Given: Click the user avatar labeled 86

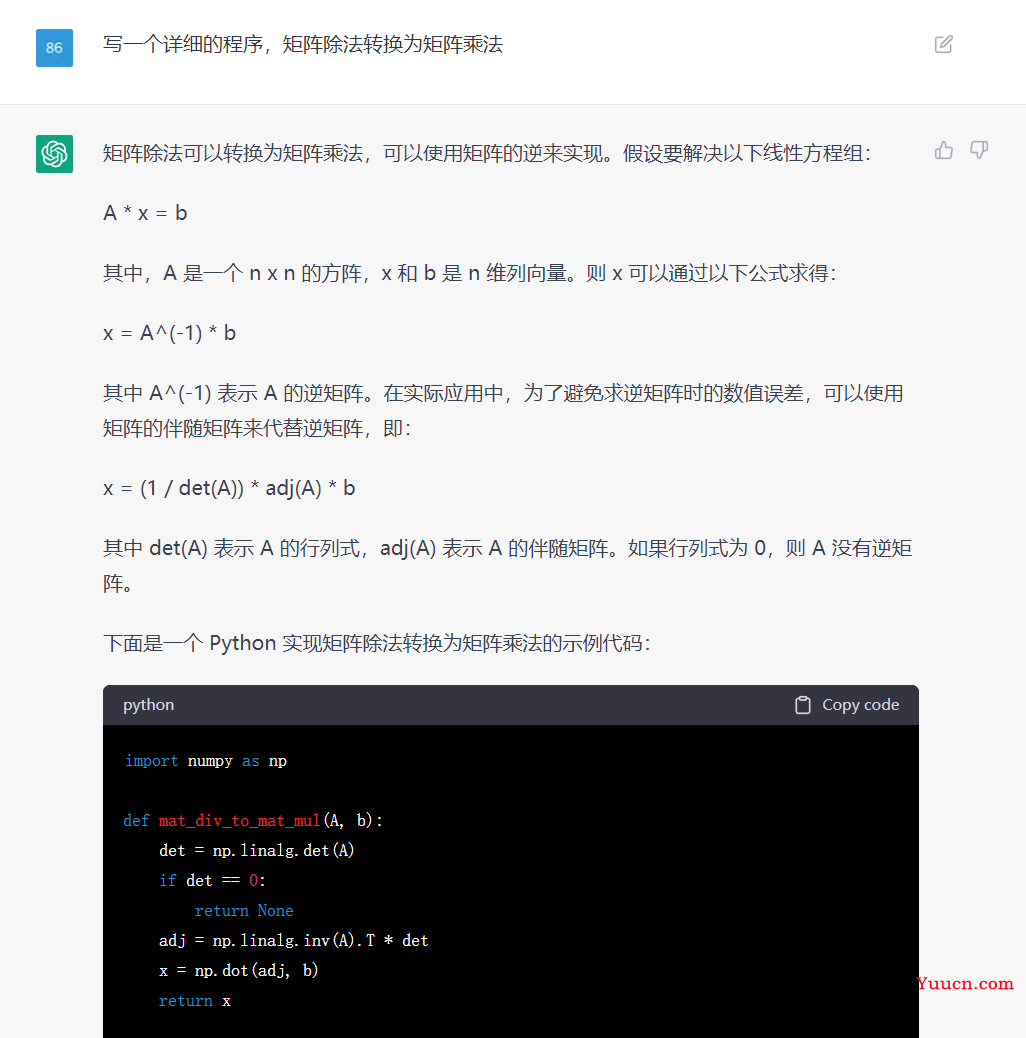Looking at the screenshot, I should [54, 48].
